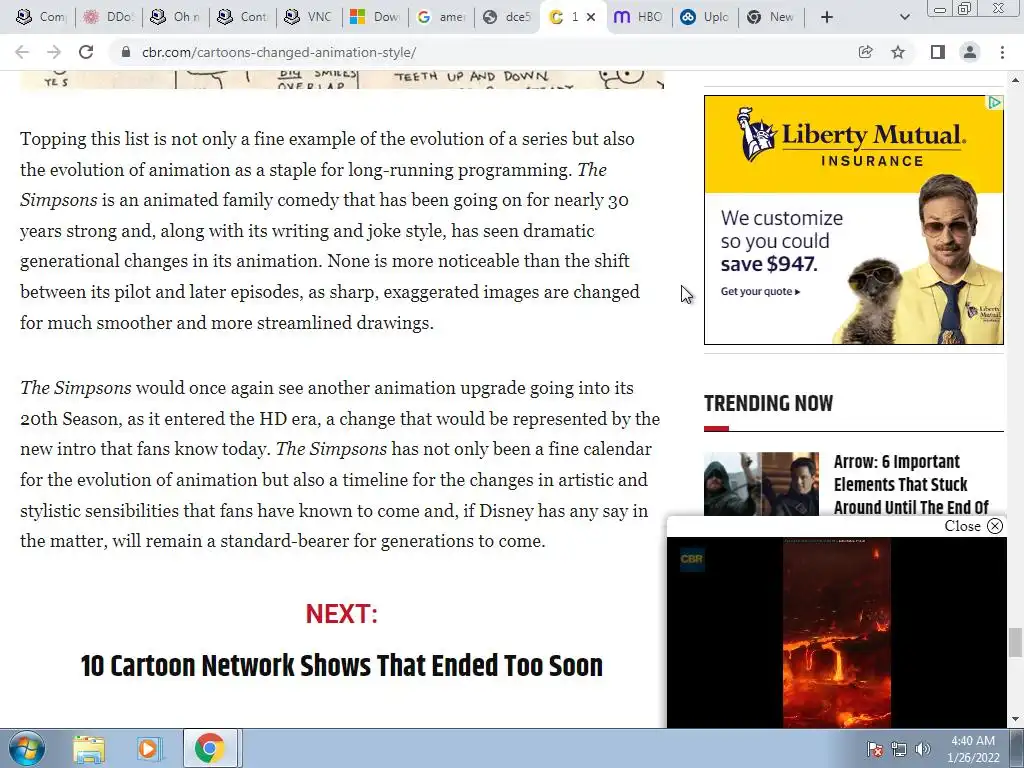
Task: Click the scrollbar up arrow
Action: (x=1015, y=80)
